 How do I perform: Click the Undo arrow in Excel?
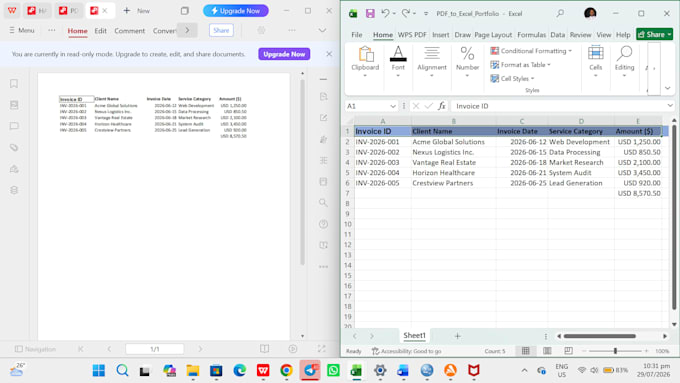coord(385,13)
